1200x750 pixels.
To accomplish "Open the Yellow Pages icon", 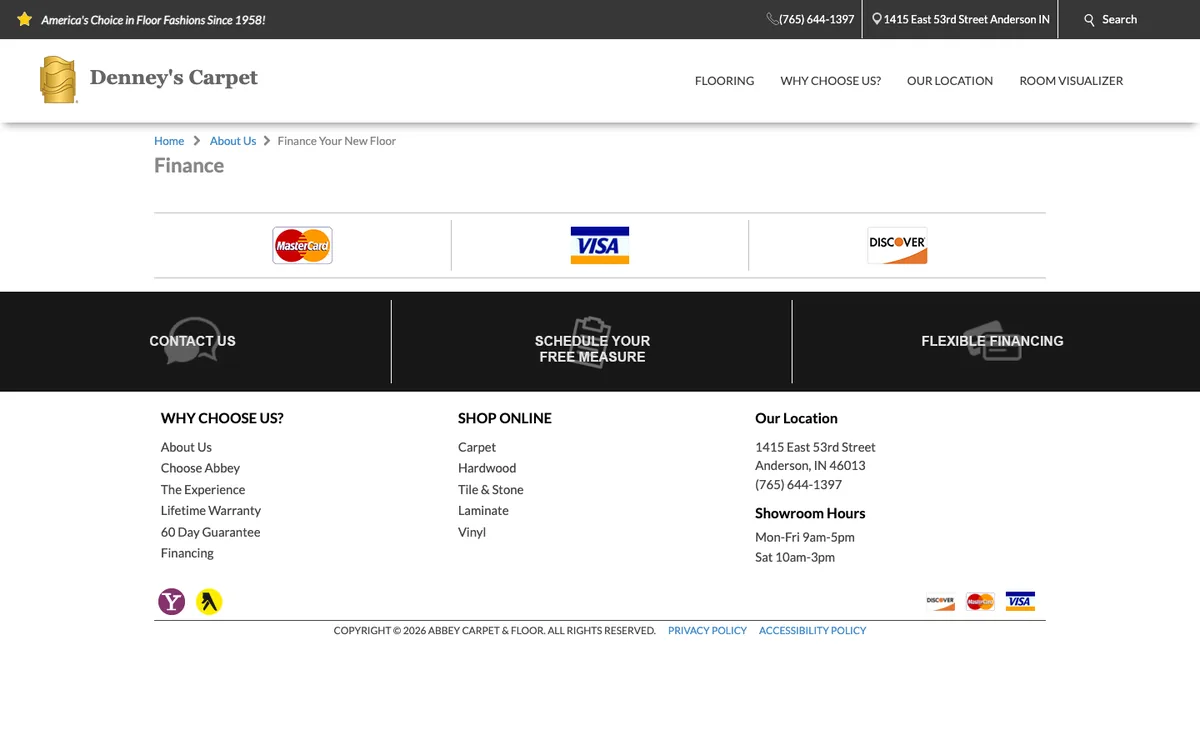I will click(209, 601).
